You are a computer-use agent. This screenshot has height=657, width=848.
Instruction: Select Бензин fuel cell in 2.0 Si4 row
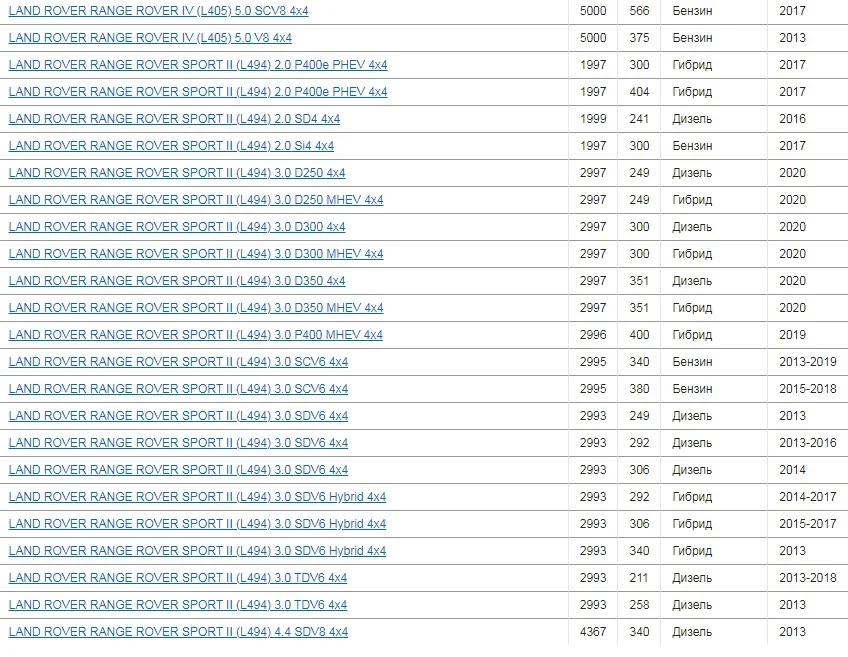pos(692,146)
